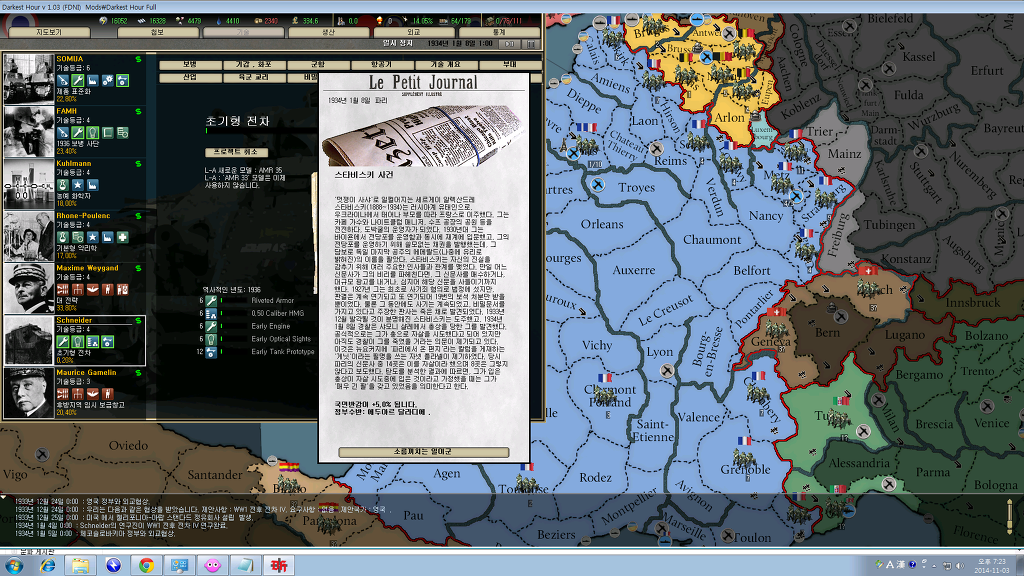Image resolution: width=1024 pixels, height=576 pixels.
Task: Click 0.50 Caliber HMG component icon
Action: [211, 313]
